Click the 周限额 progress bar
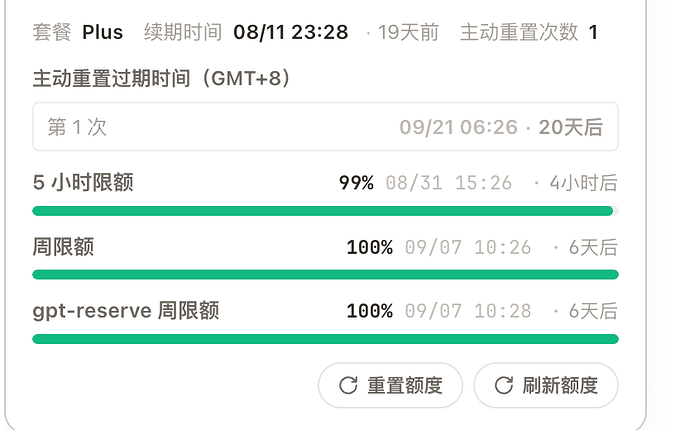Image resolution: width=690 pixels, height=430 pixels. coord(325,275)
